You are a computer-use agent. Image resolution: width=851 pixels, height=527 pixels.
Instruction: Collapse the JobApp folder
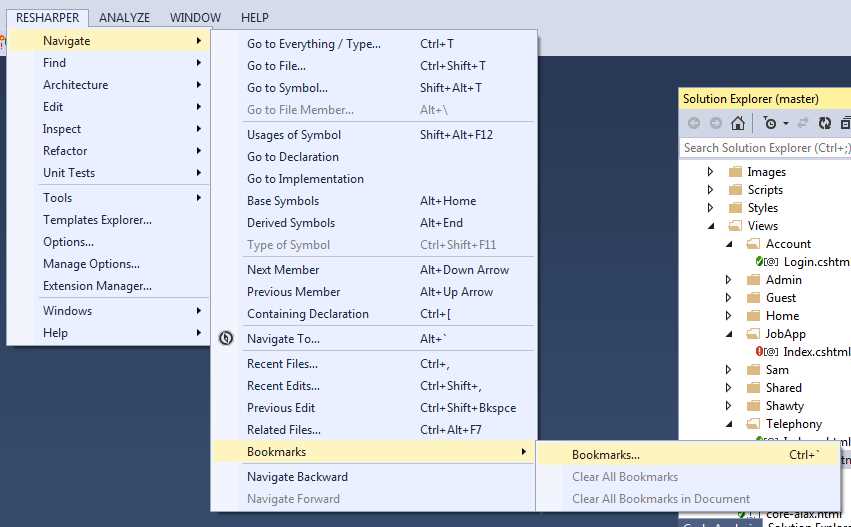pyautogui.click(x=729, y=334)
